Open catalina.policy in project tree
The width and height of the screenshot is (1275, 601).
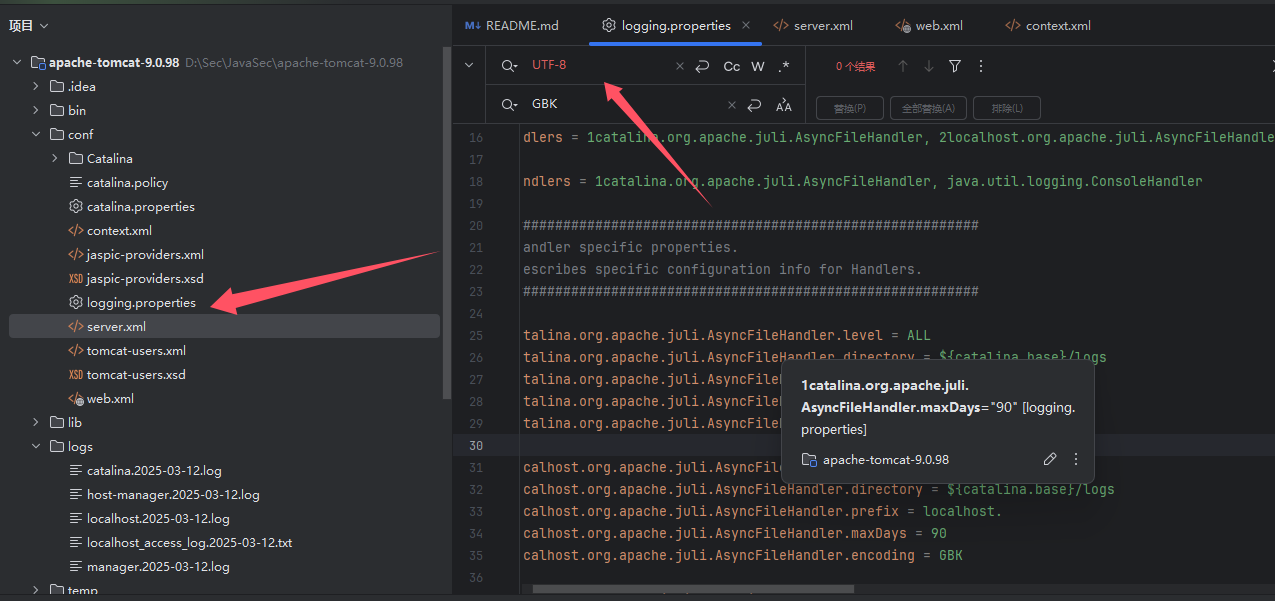127,182
